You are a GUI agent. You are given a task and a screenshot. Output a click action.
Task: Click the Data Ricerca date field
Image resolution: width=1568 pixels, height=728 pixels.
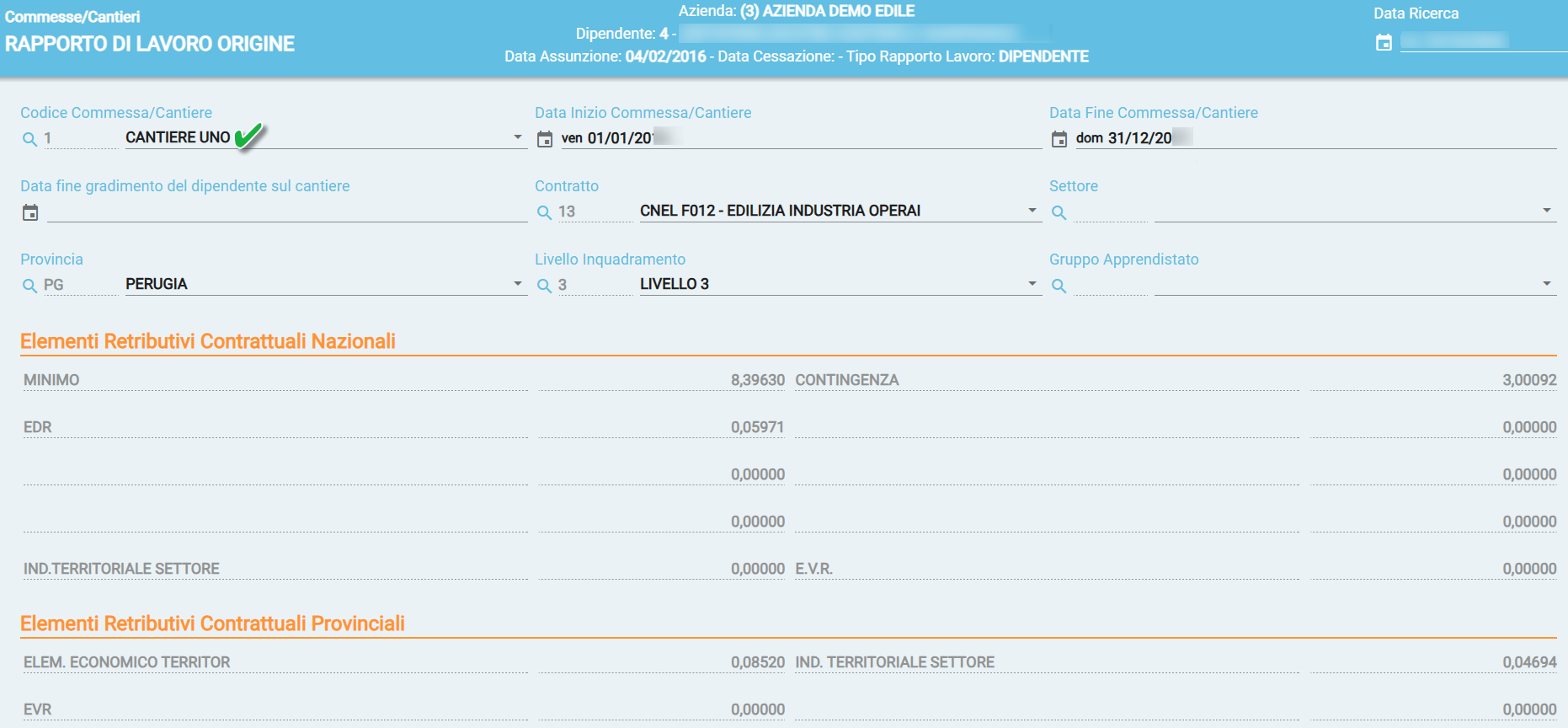[1484, 40]
